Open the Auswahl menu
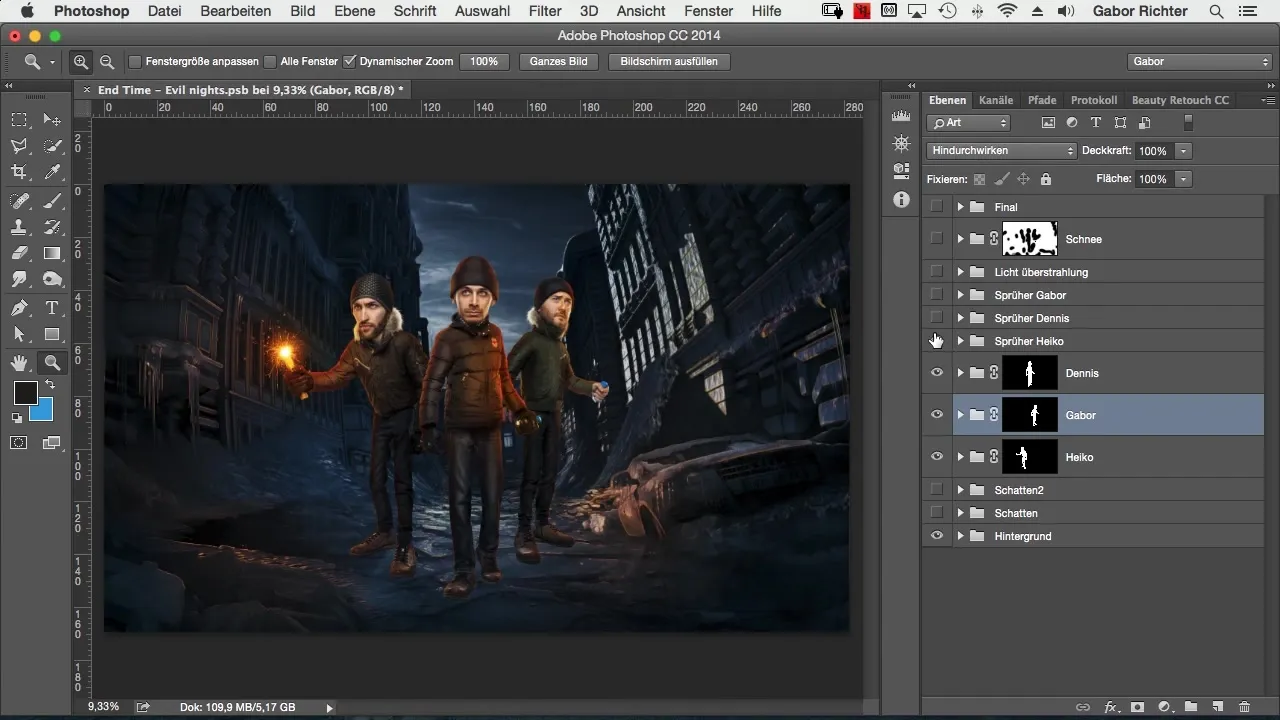The image size is (1280, 720). [x=481, y=11]
